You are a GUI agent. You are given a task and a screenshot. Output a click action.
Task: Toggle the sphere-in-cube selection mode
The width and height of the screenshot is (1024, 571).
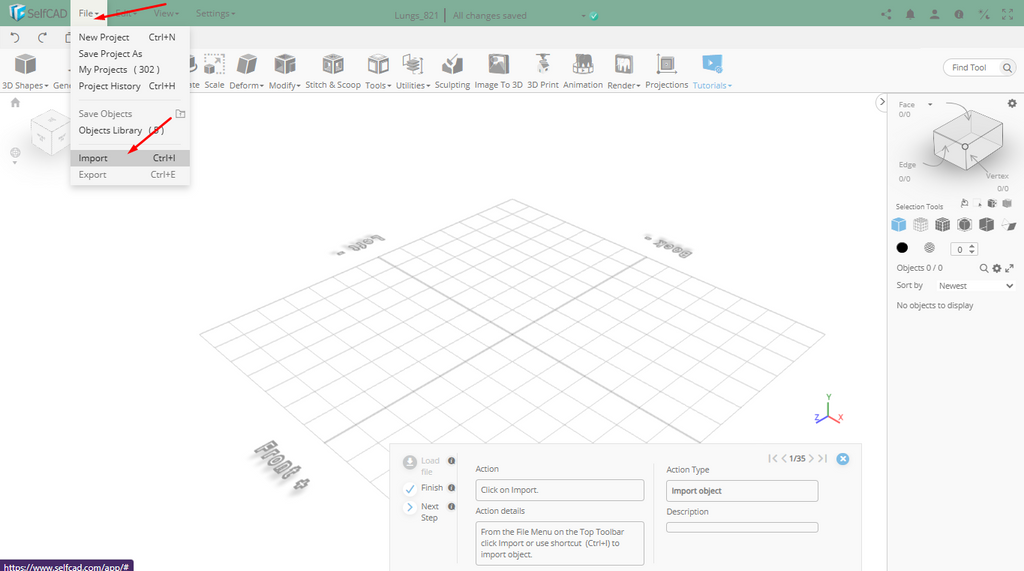point(965,225)
